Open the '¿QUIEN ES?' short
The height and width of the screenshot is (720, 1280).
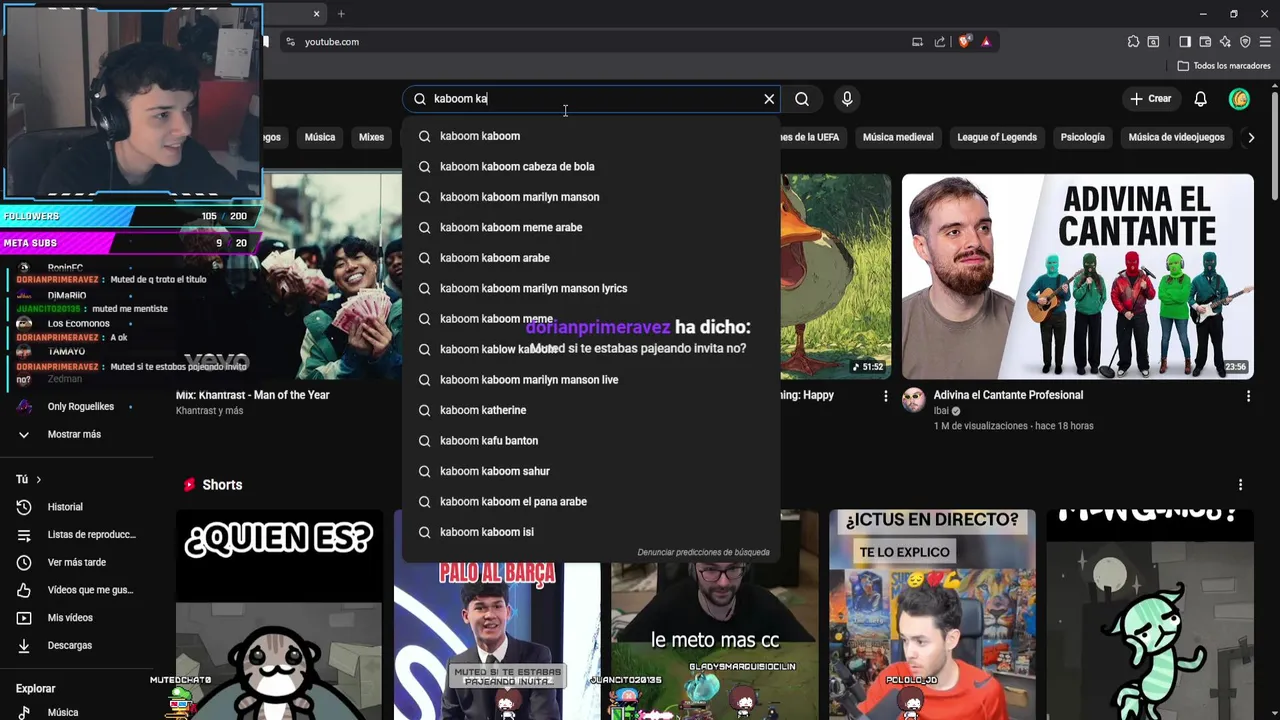[x=279, y=615]
